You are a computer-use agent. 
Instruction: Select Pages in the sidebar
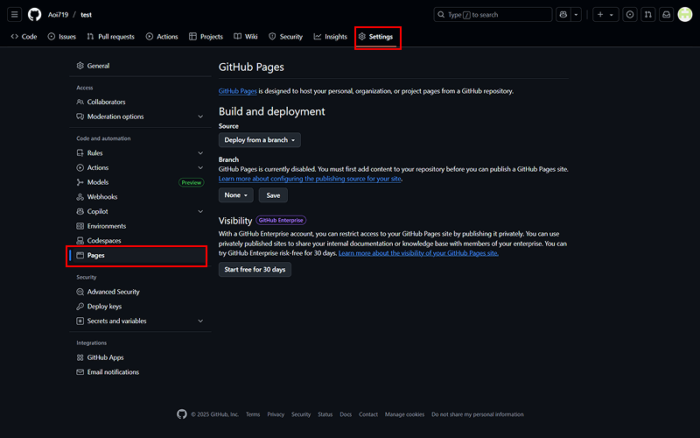pyautogui.click(x=138, y=255)
